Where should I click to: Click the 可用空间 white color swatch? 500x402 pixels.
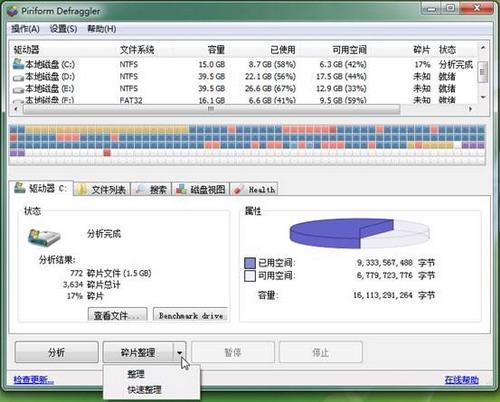pyautogui.click(x=250, y=276)
